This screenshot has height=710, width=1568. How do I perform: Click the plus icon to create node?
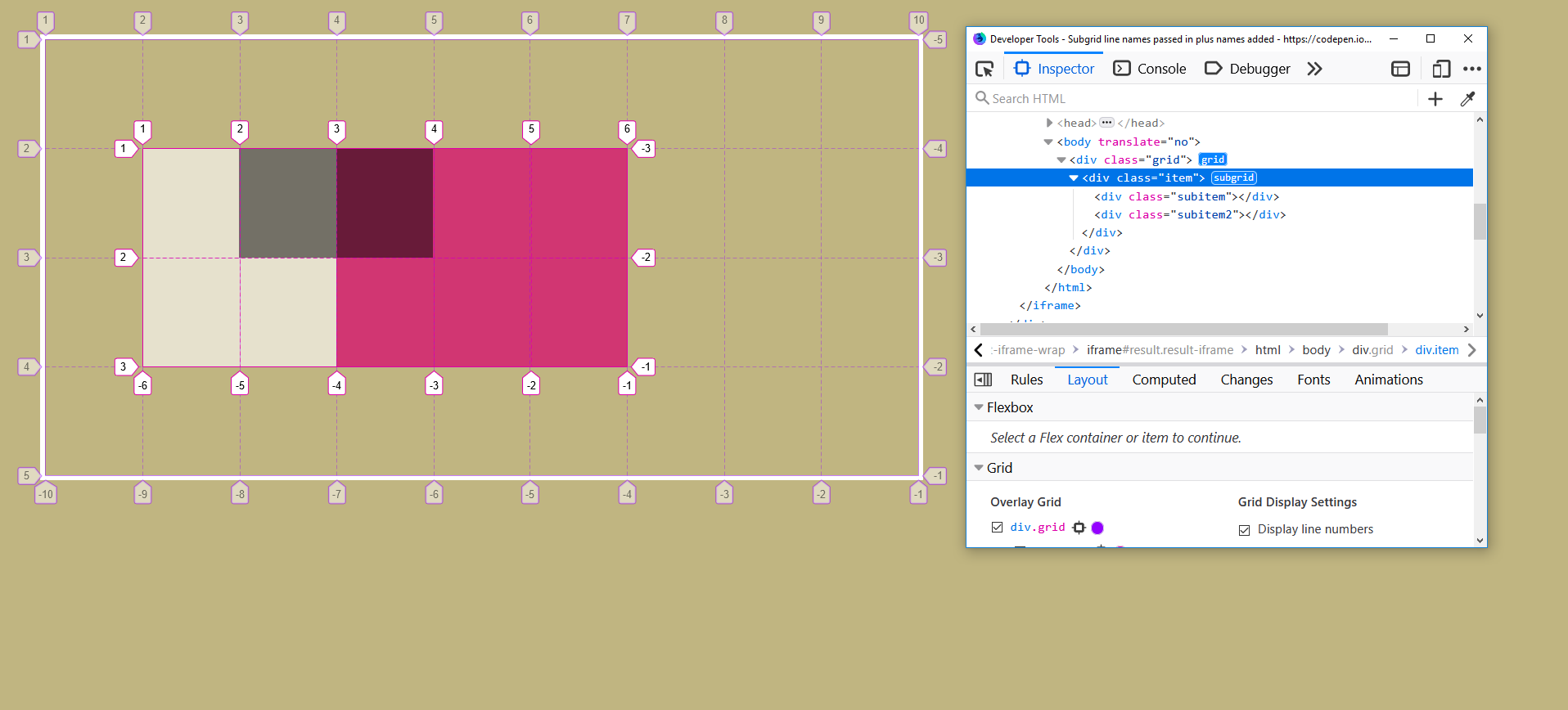(x=1435, y=99)
